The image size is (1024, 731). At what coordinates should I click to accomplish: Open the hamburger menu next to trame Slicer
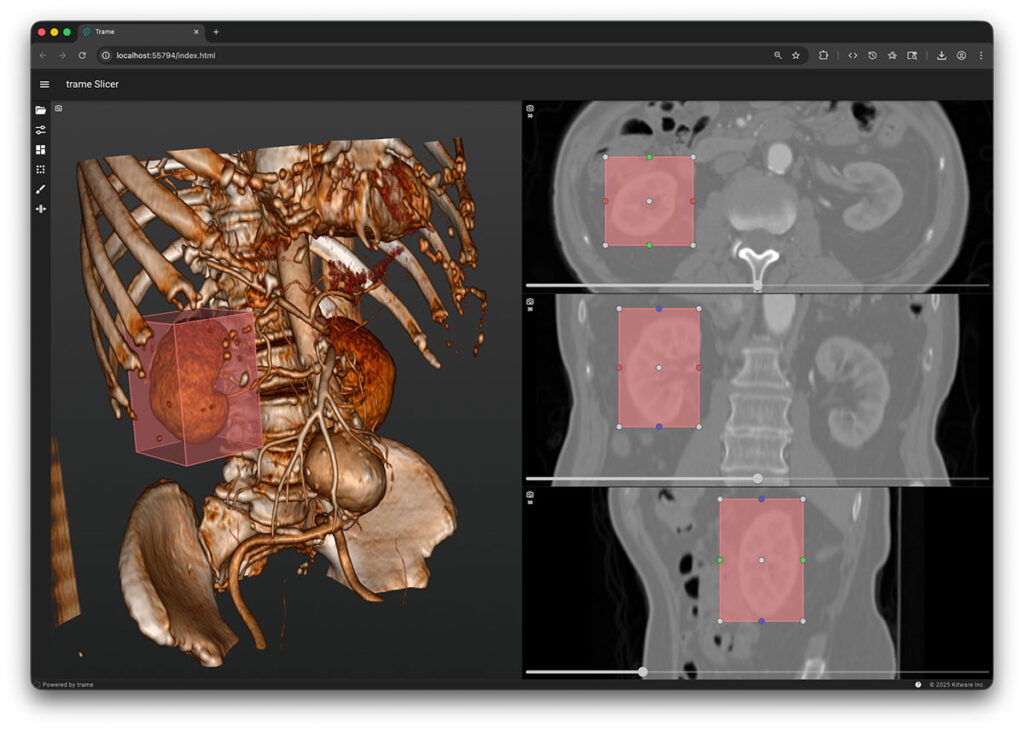(44, 84)
